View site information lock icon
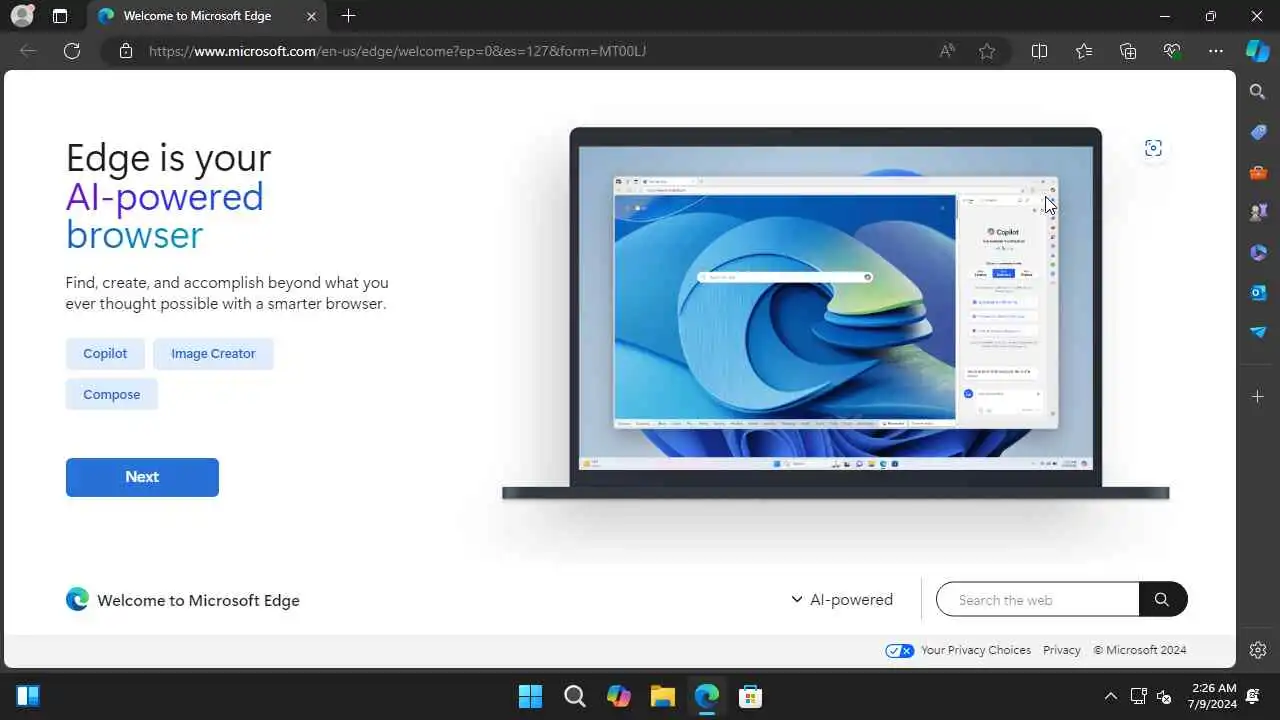 tap(126, 51)
